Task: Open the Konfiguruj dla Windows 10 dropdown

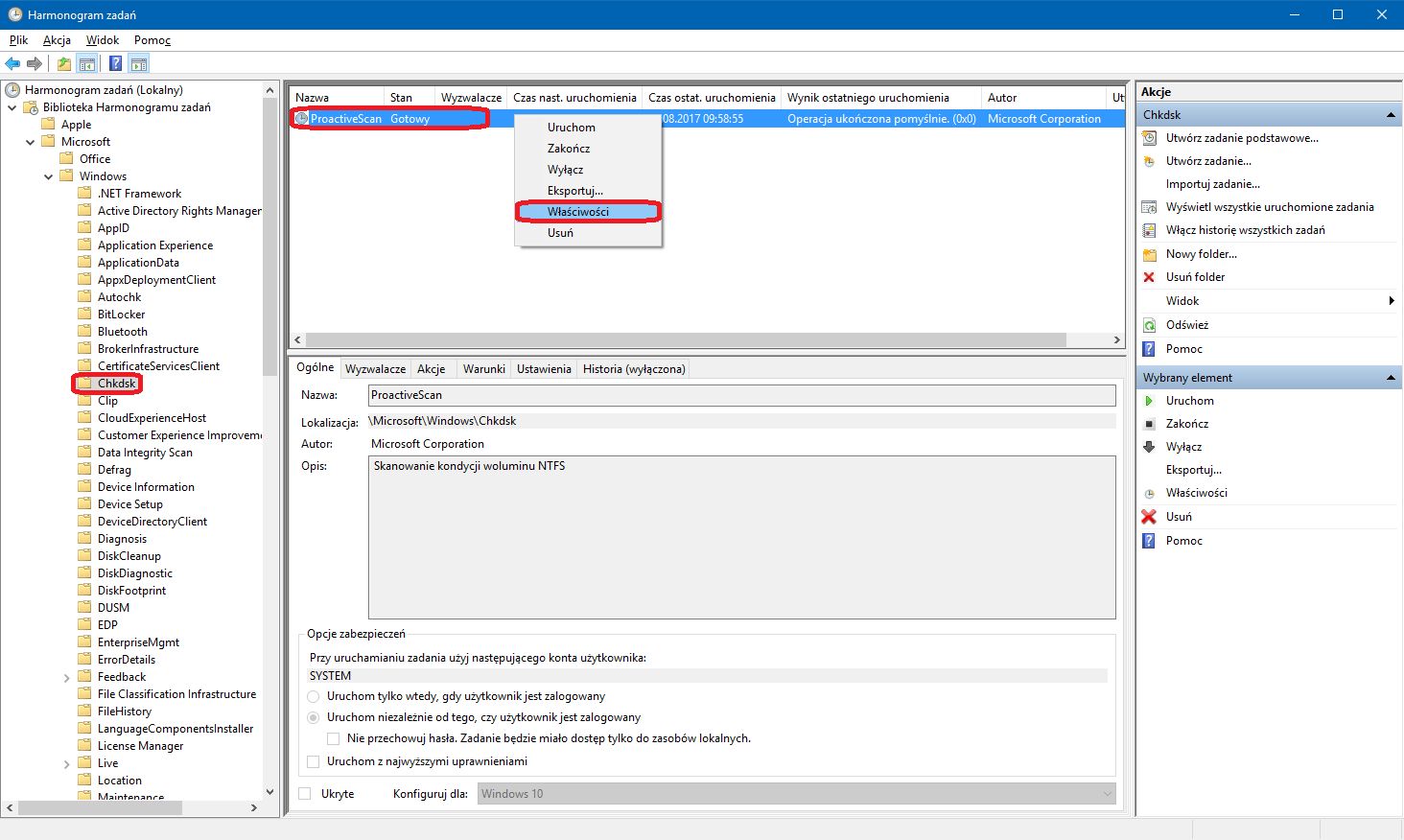Action: pos(797,794)
